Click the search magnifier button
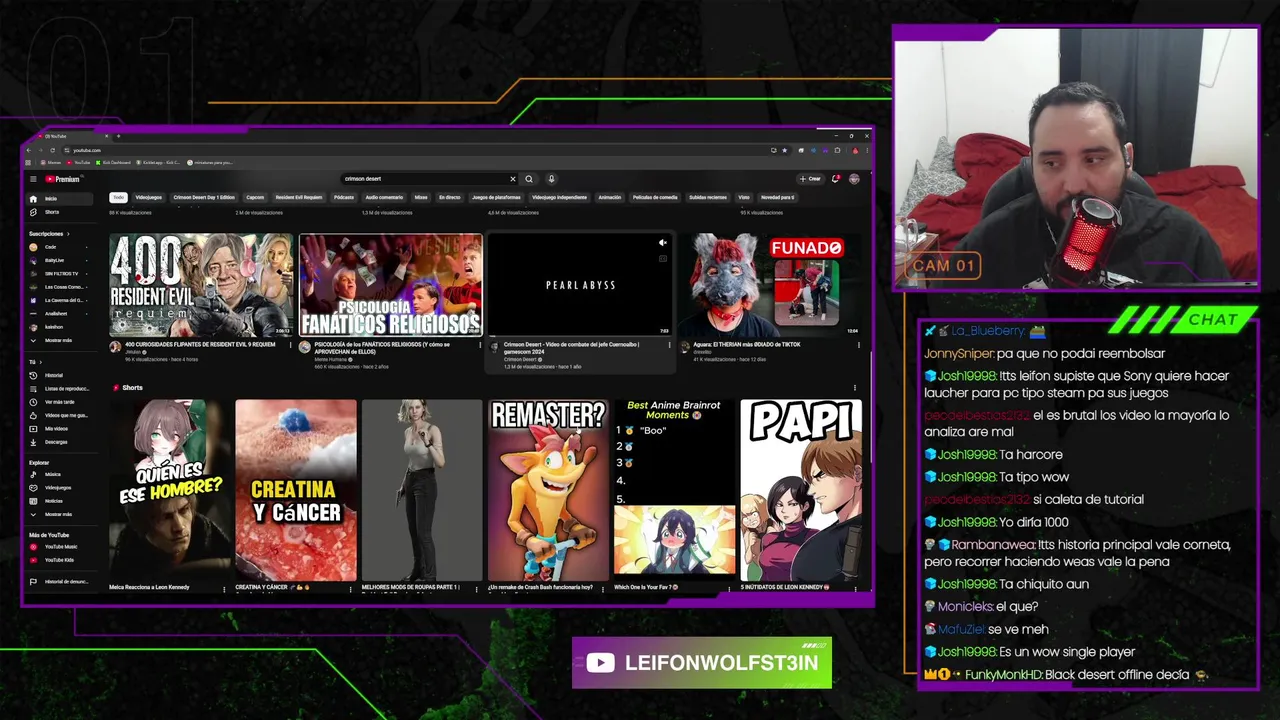 click(x=529, y=179)
